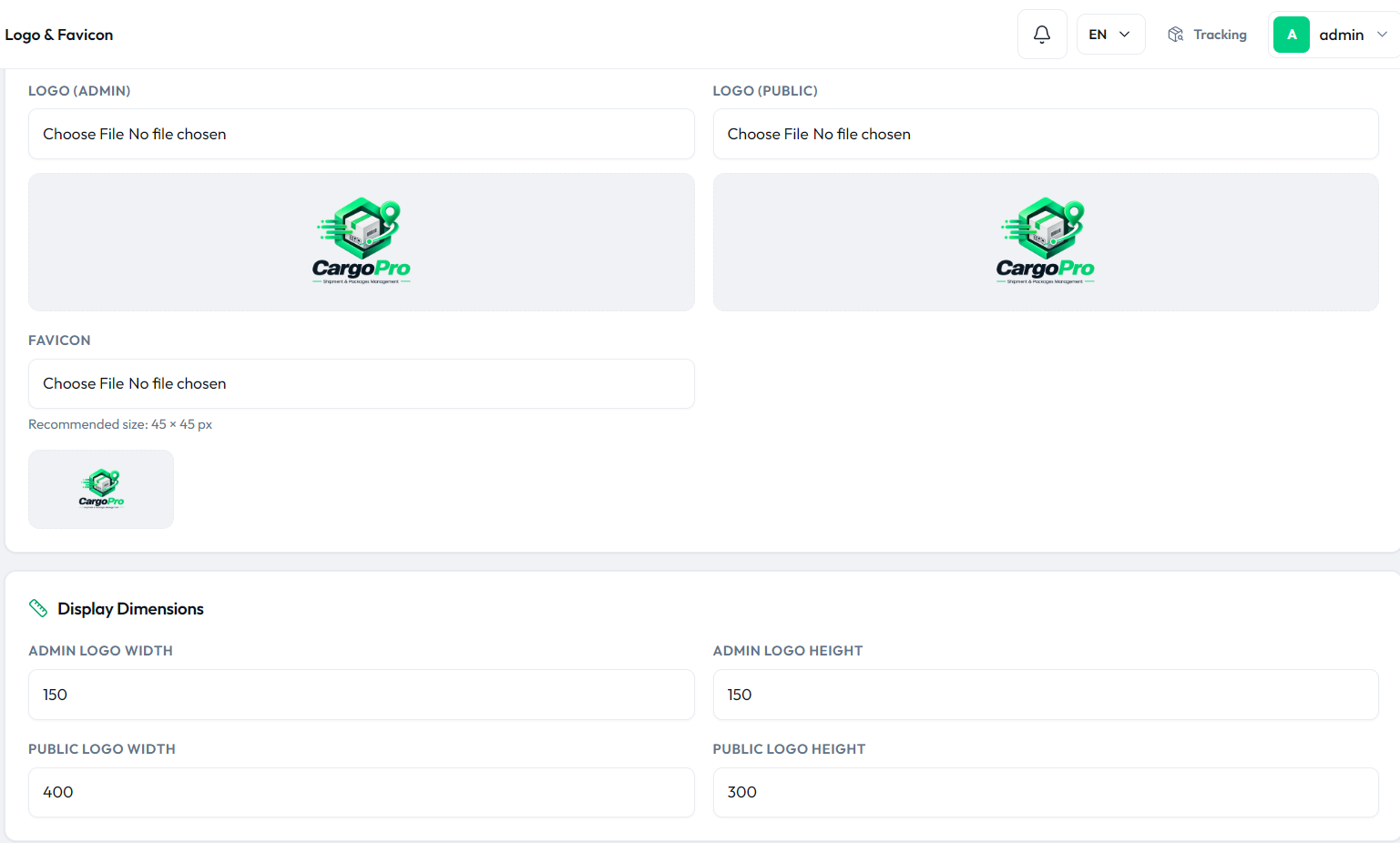The height and width of the screenshot is (843, 1400).
Task: Click the Display Dimensions heading
Action: click(130, 608)
